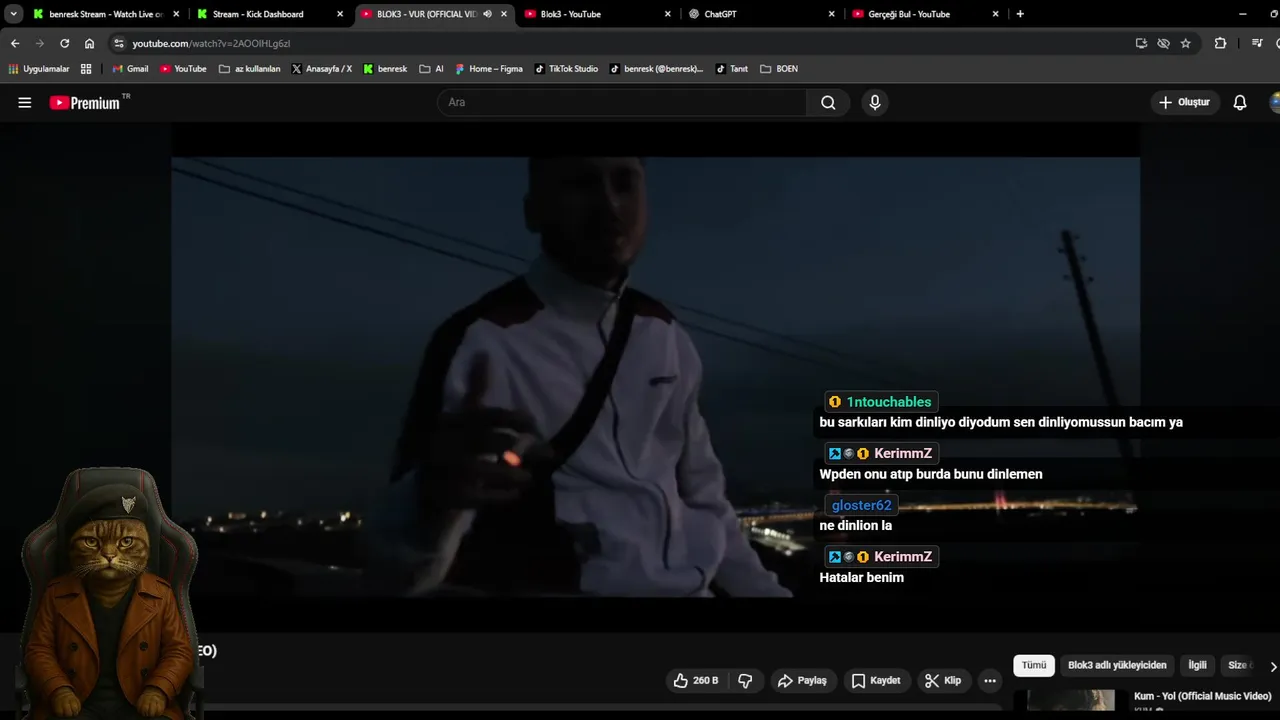Click chat message 'Hatalar benim'

point(862,577)
